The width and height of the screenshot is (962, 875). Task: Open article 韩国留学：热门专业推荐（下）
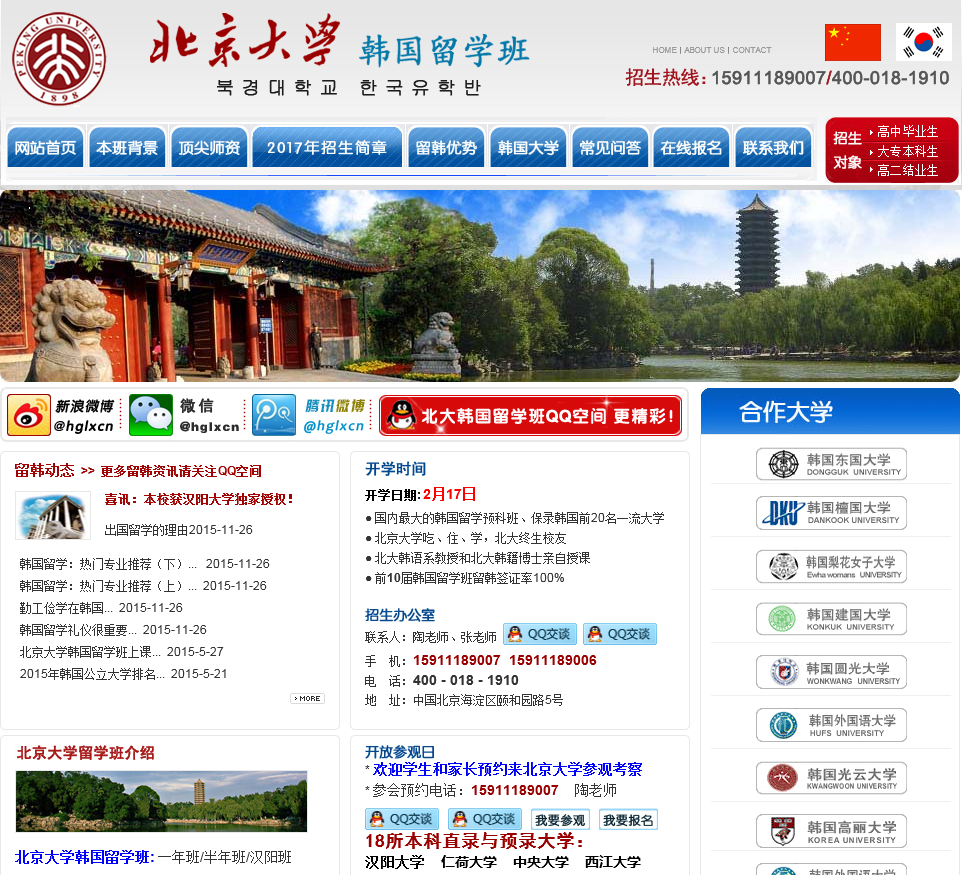coord(107,564)
